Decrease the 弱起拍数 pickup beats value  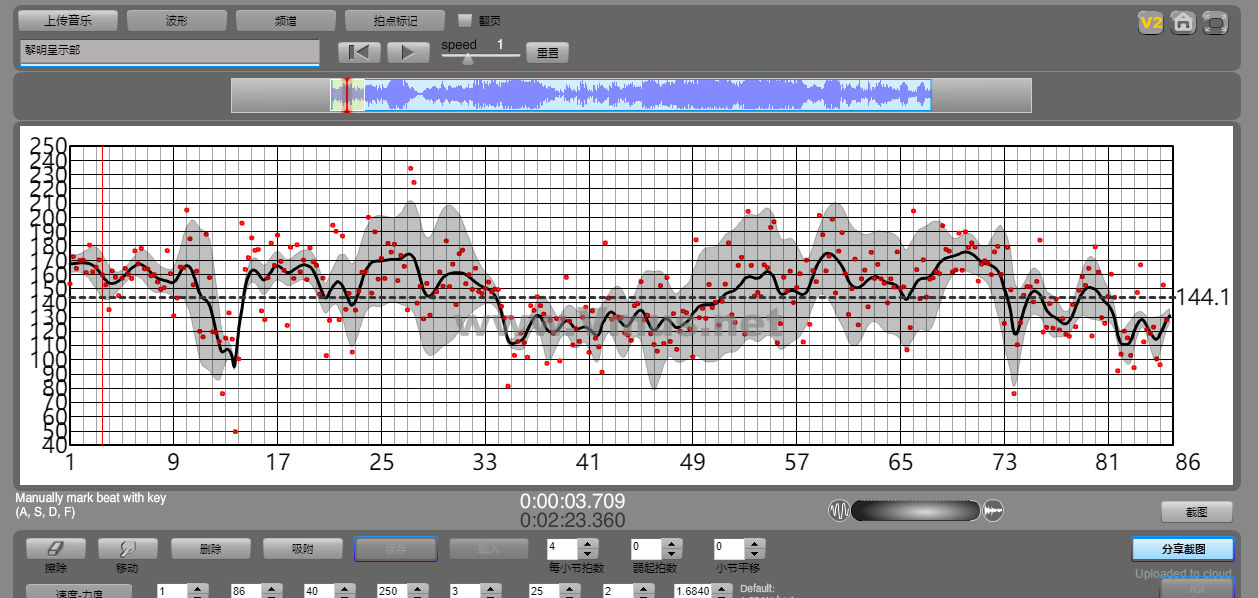point(672,554)
